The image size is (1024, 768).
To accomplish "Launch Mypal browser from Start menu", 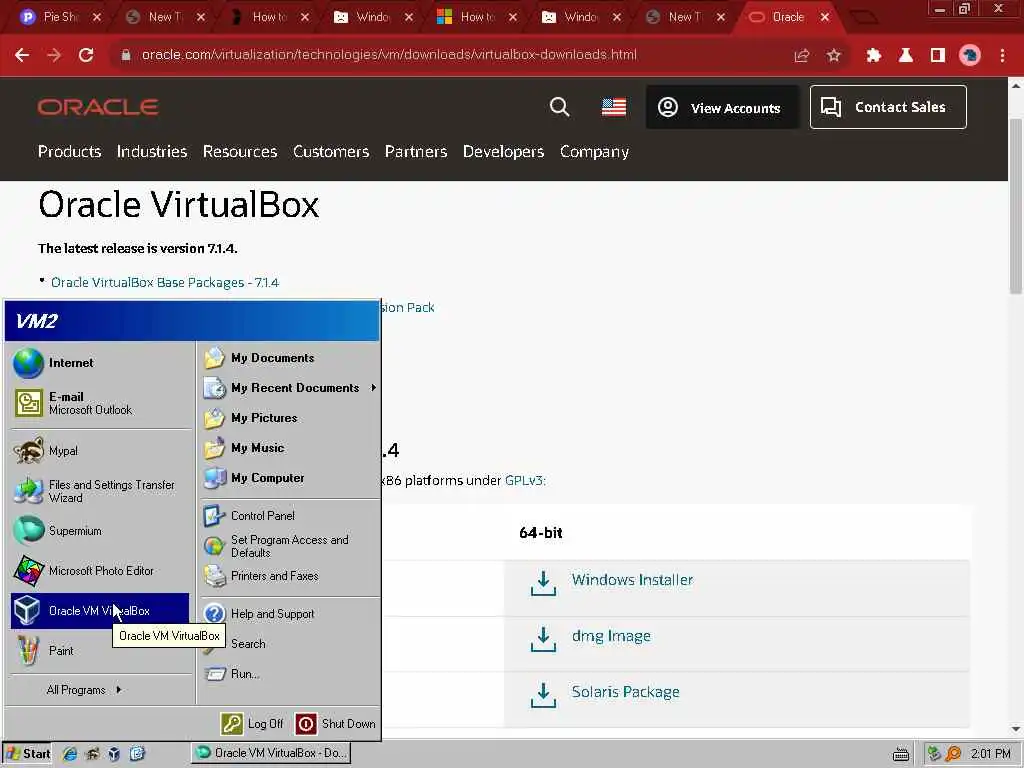I will [99, 451].
